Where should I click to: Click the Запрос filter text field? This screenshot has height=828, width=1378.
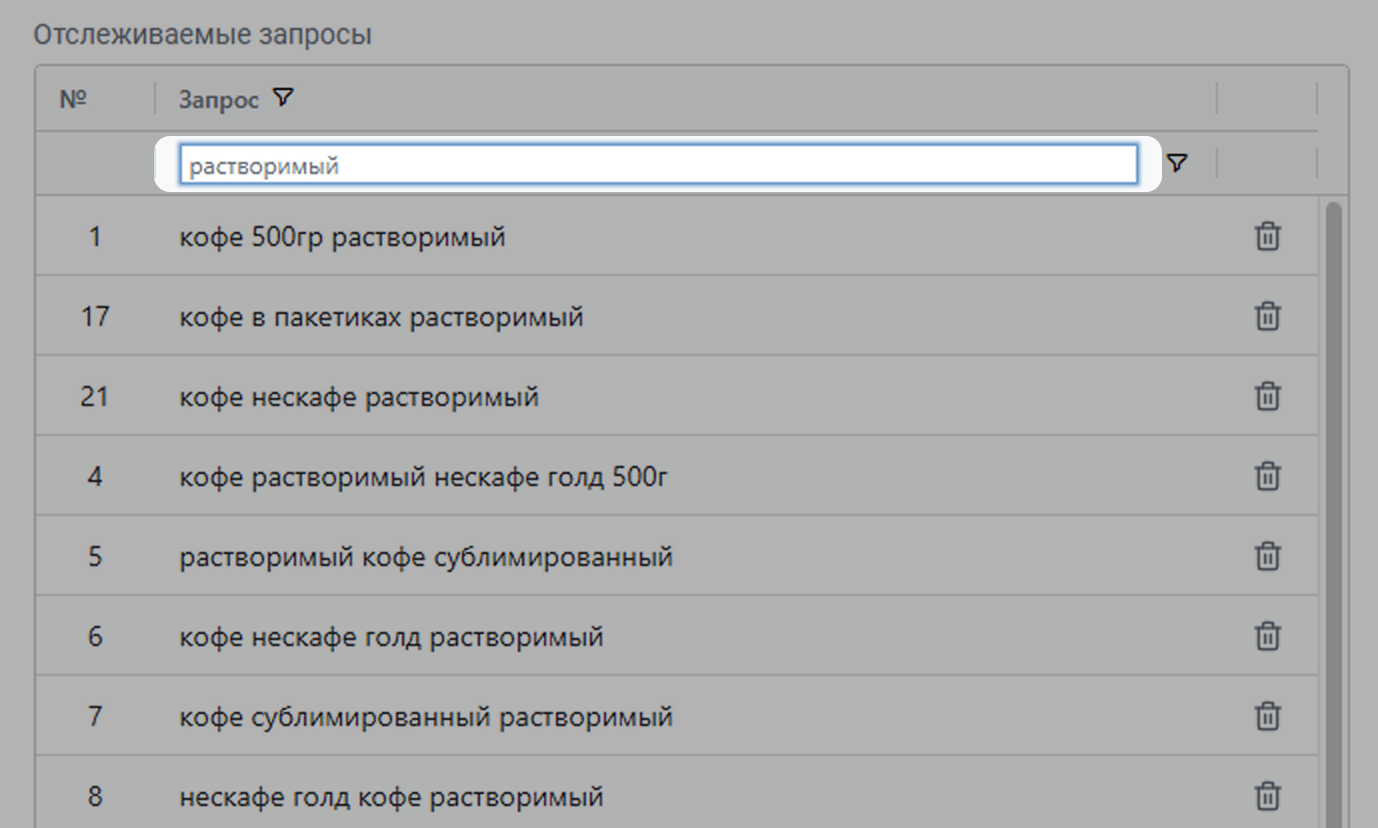tap(657, 165)
